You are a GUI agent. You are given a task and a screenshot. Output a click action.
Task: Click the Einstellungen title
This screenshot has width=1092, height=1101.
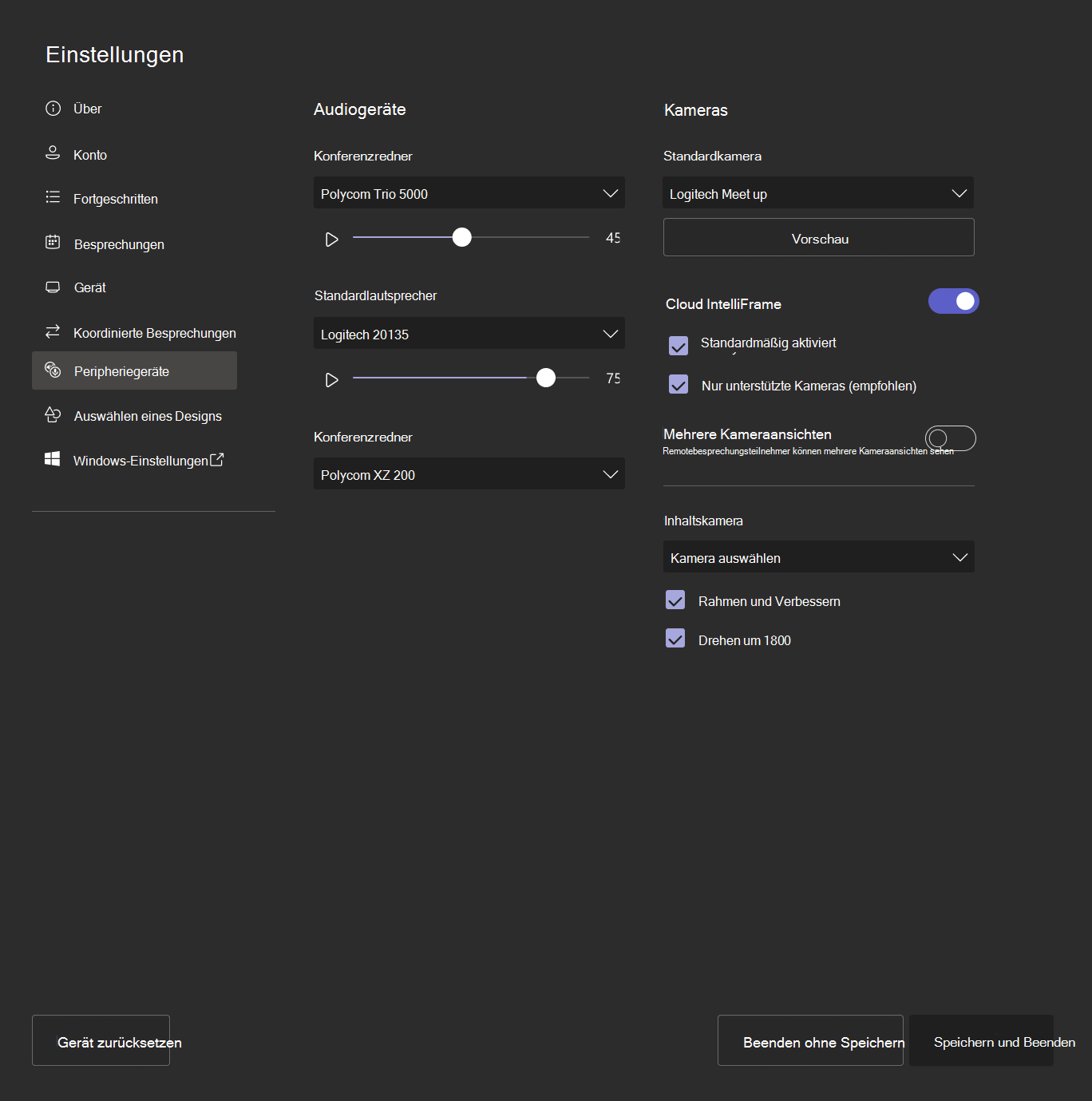115,54
